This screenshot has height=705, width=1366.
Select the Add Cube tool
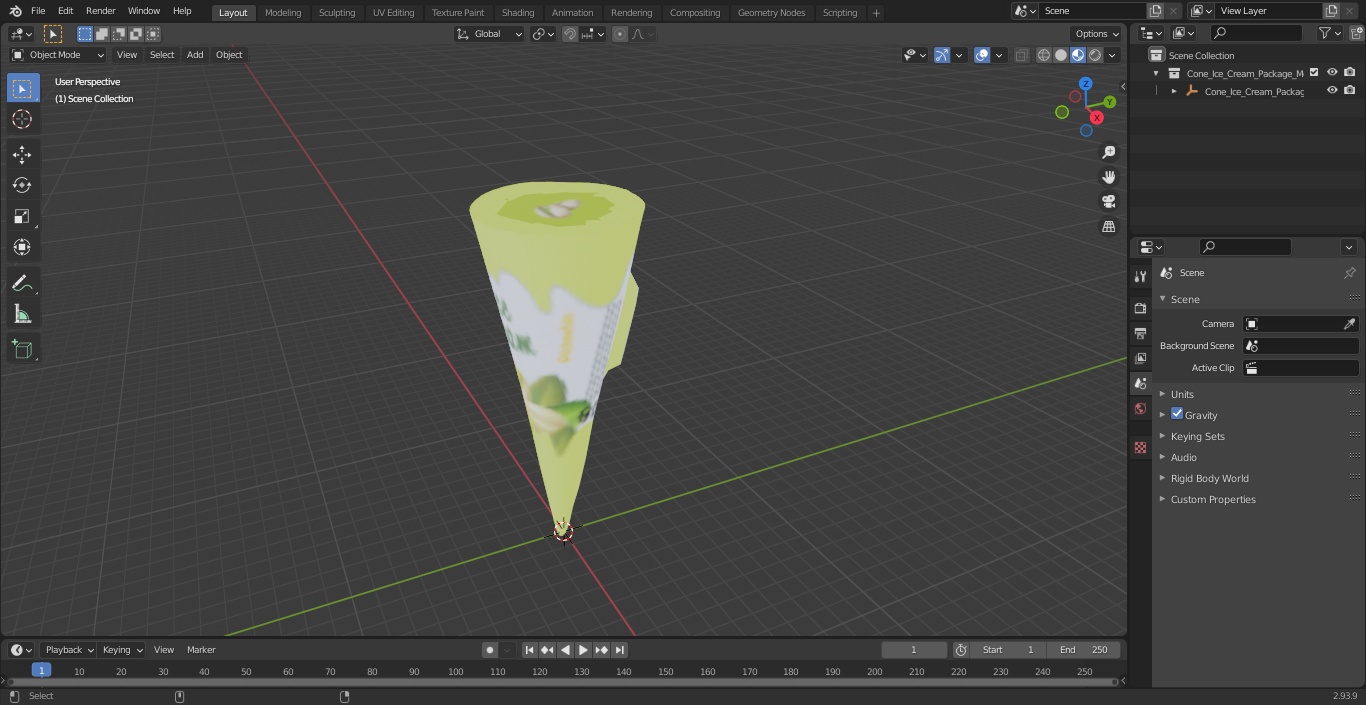coord(22,350)
